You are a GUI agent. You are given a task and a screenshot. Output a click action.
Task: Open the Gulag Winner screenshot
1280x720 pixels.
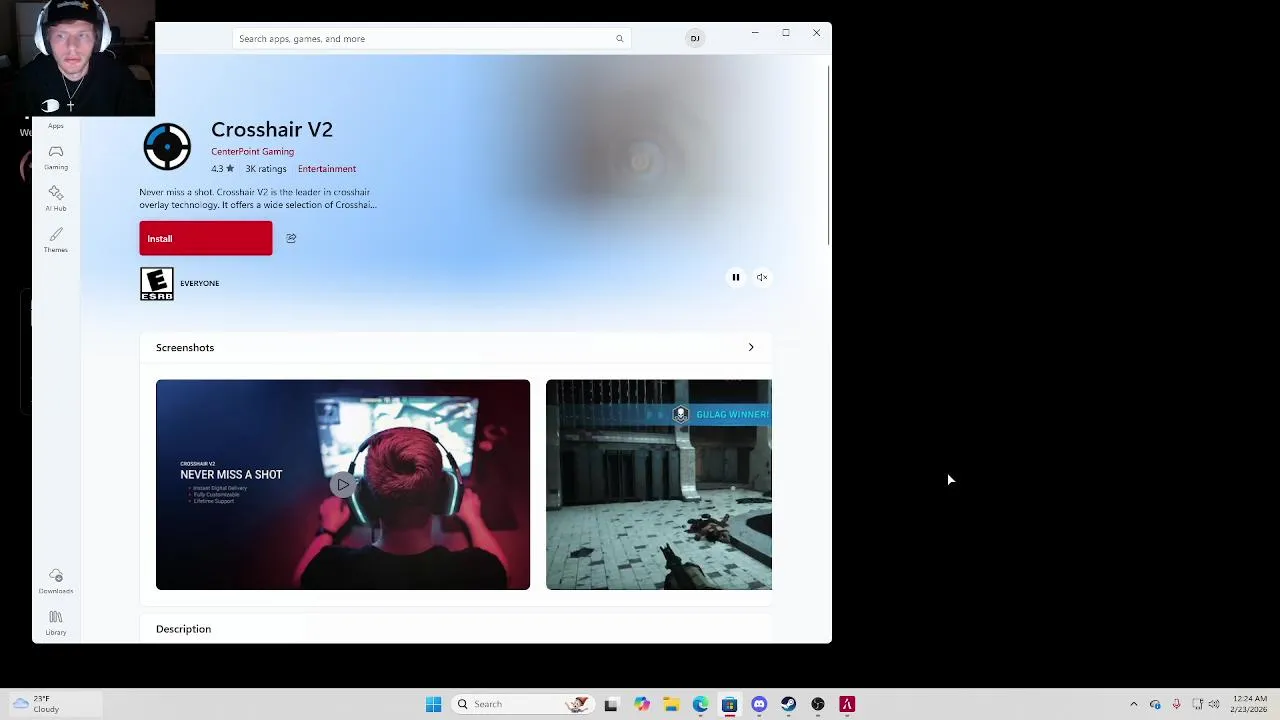659,485
